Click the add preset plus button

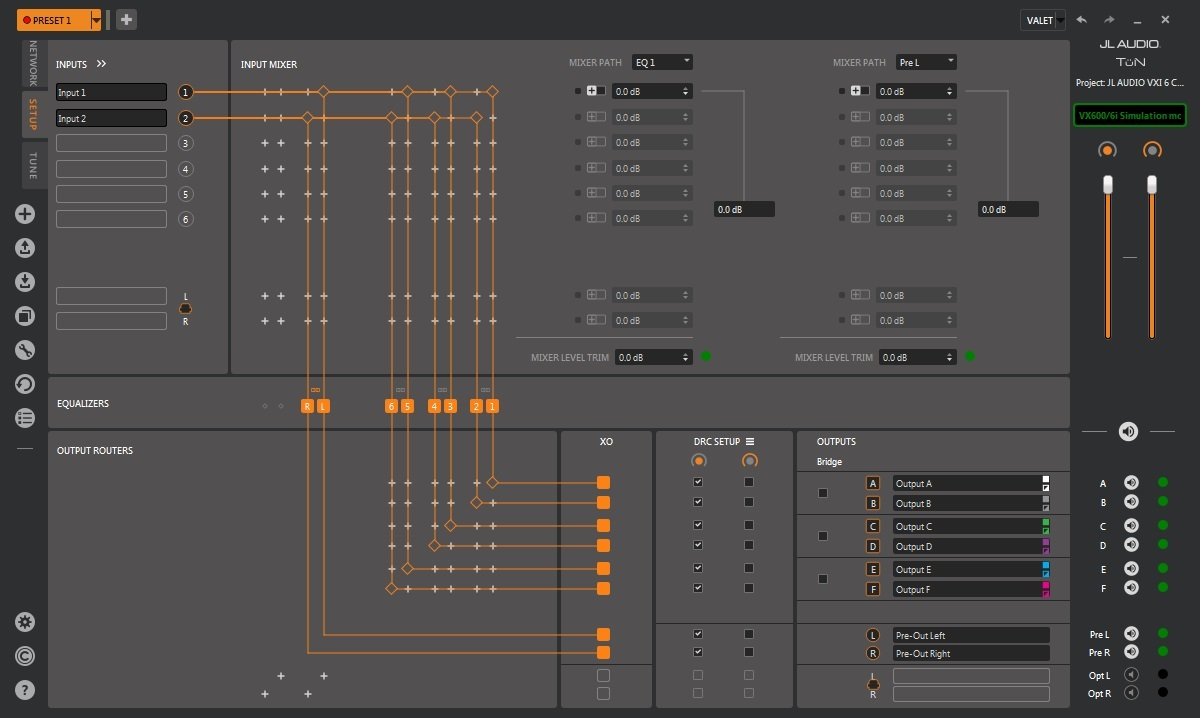[x=126, y=19]
